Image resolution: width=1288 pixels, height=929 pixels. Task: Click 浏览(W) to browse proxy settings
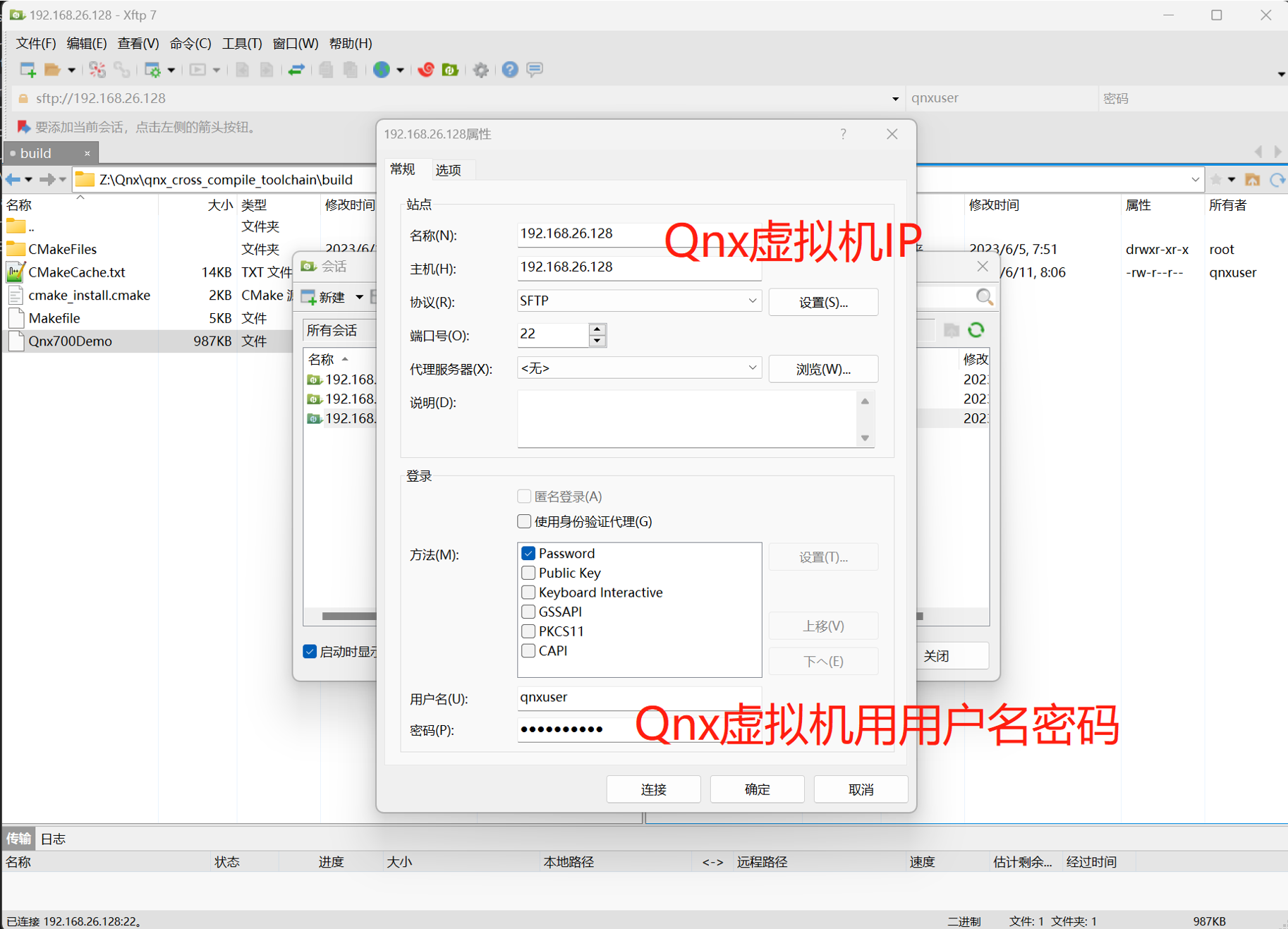(x=822, y=369)
